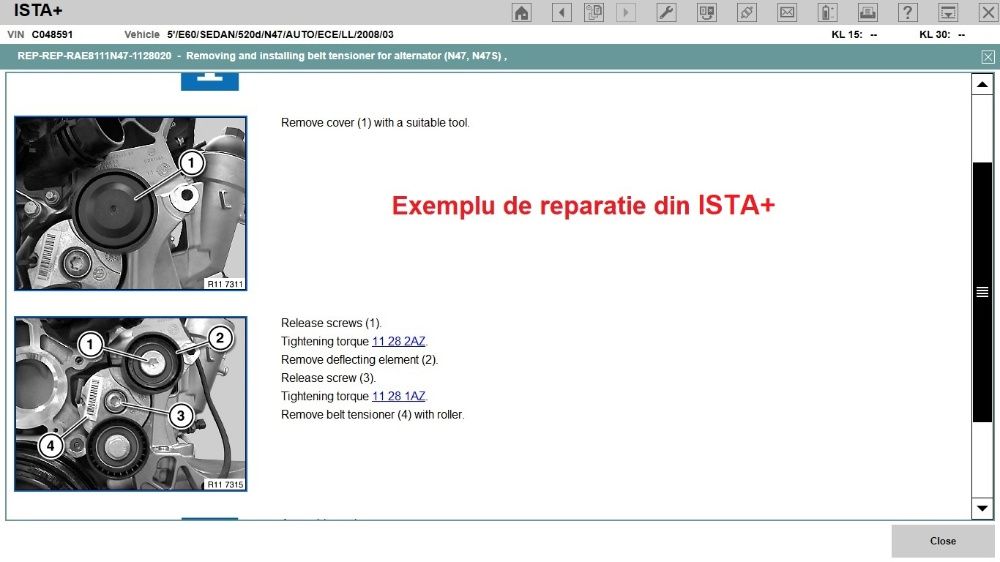Click the text 'Remove cover (1) with a suitable tool.'

[375, 122]
